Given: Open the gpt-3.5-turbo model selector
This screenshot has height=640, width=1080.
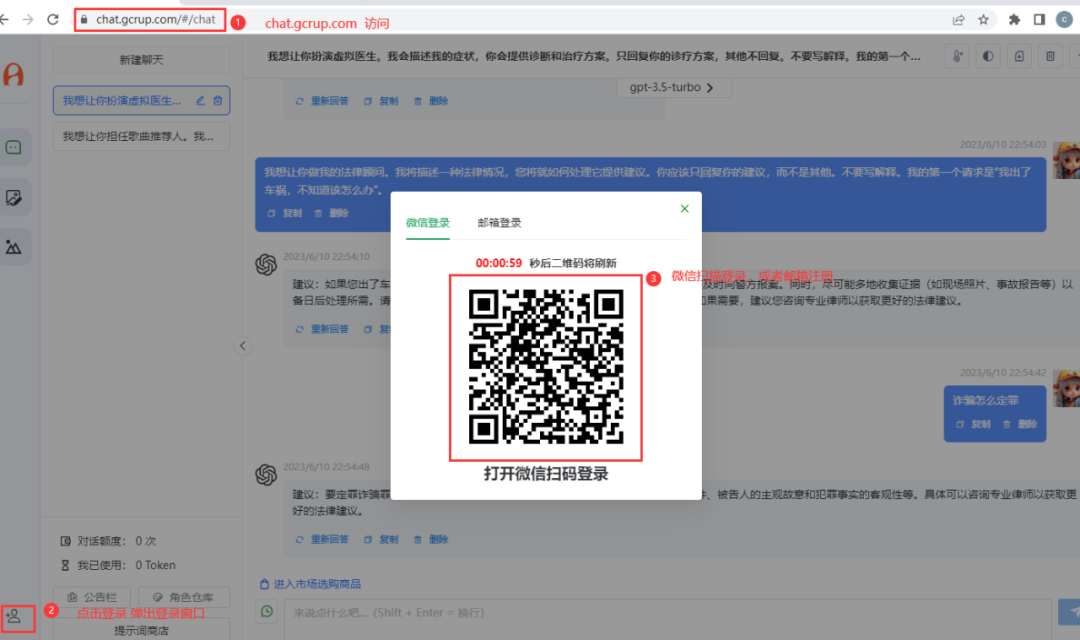Looking at the screenshot, I should (x=673, y=87).
